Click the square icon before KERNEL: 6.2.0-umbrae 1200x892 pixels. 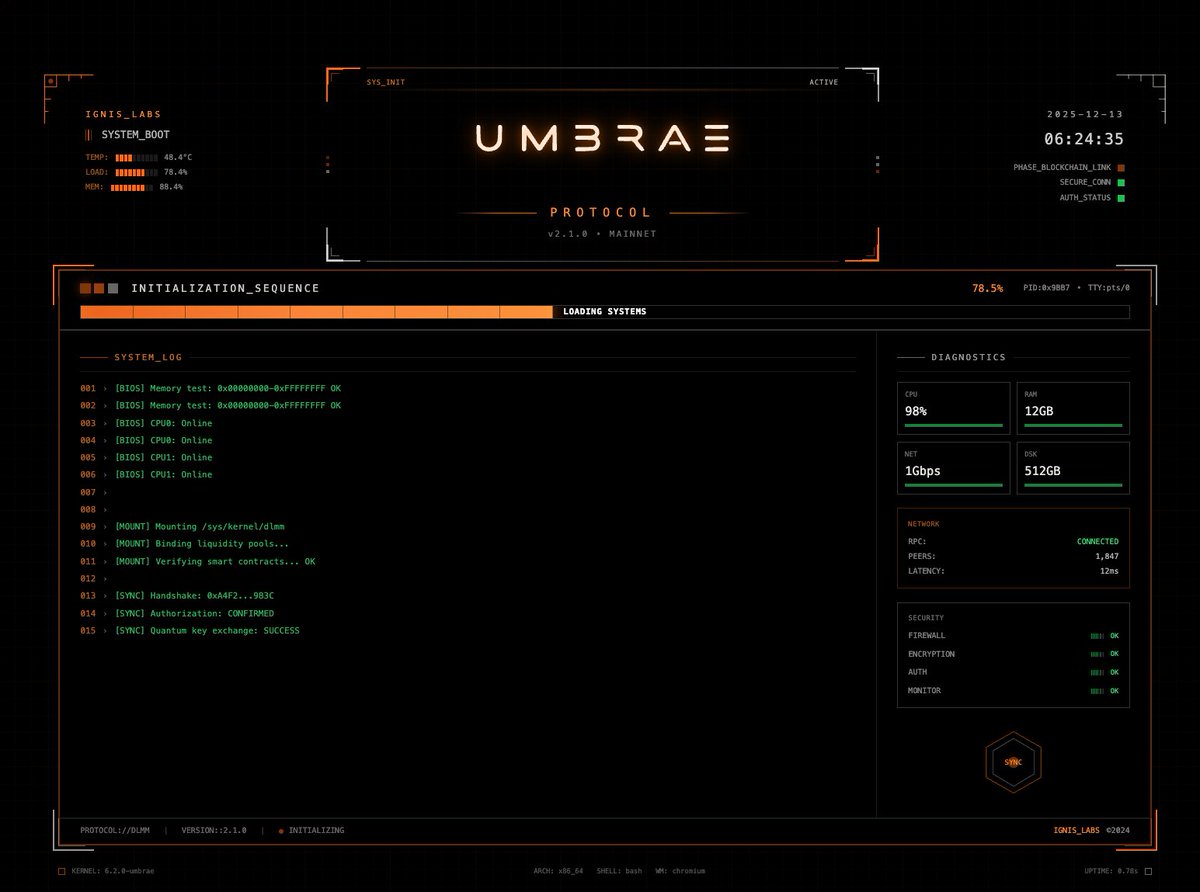(x=62, y=871)
